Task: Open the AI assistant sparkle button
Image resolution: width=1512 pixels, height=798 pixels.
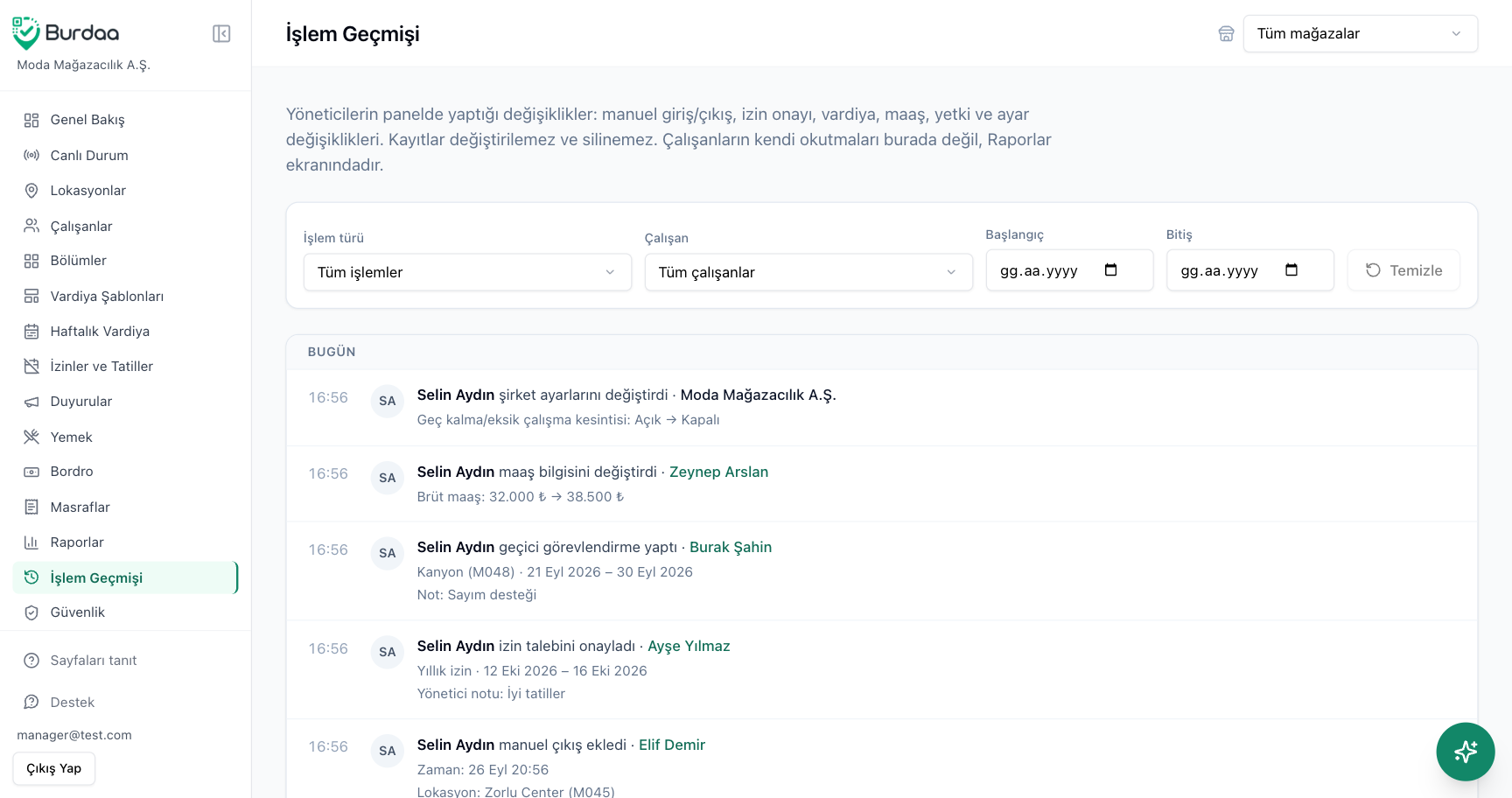Action: (1465, 751)
